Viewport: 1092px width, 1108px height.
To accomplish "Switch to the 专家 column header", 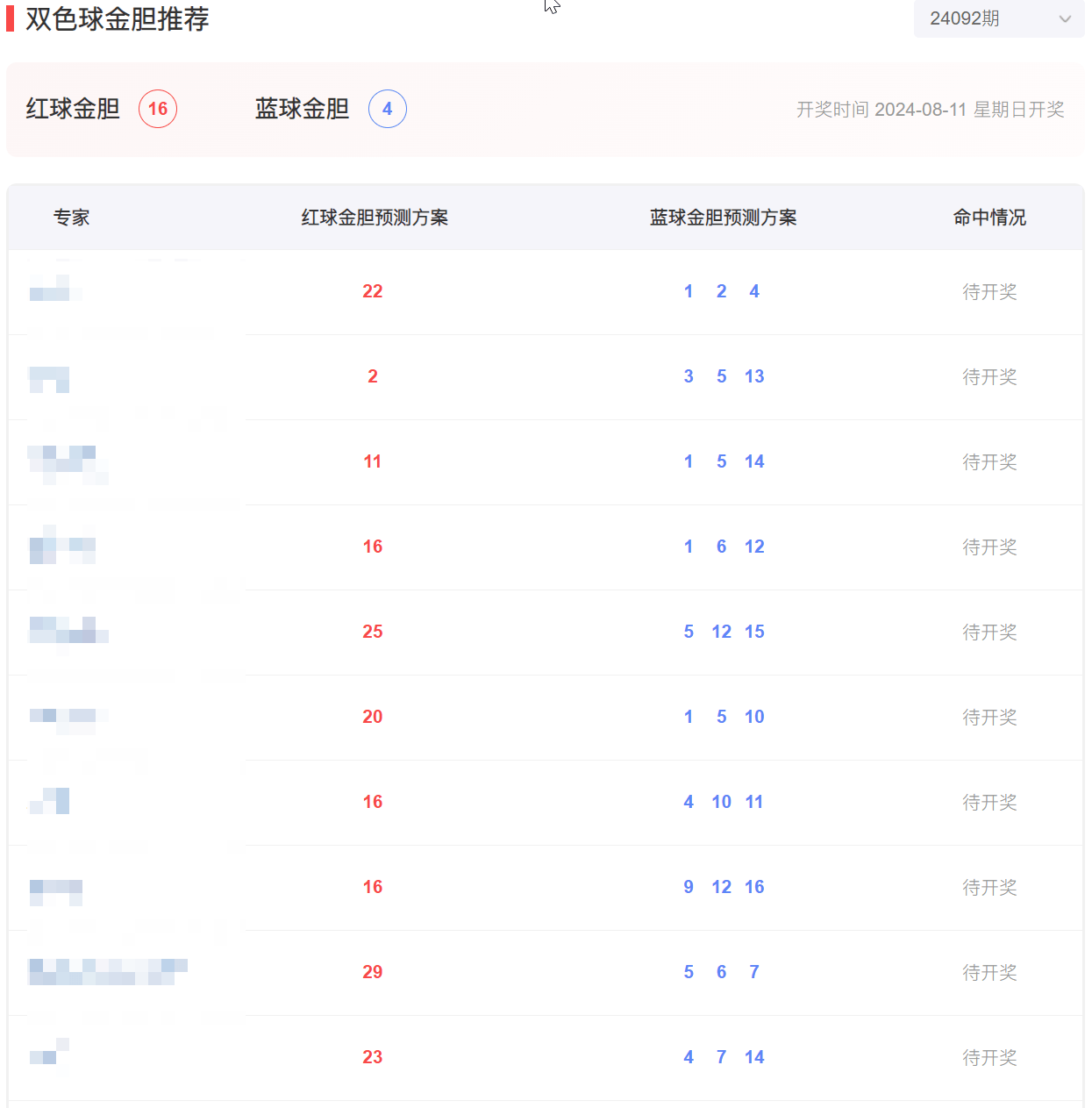I will (72, 217).
